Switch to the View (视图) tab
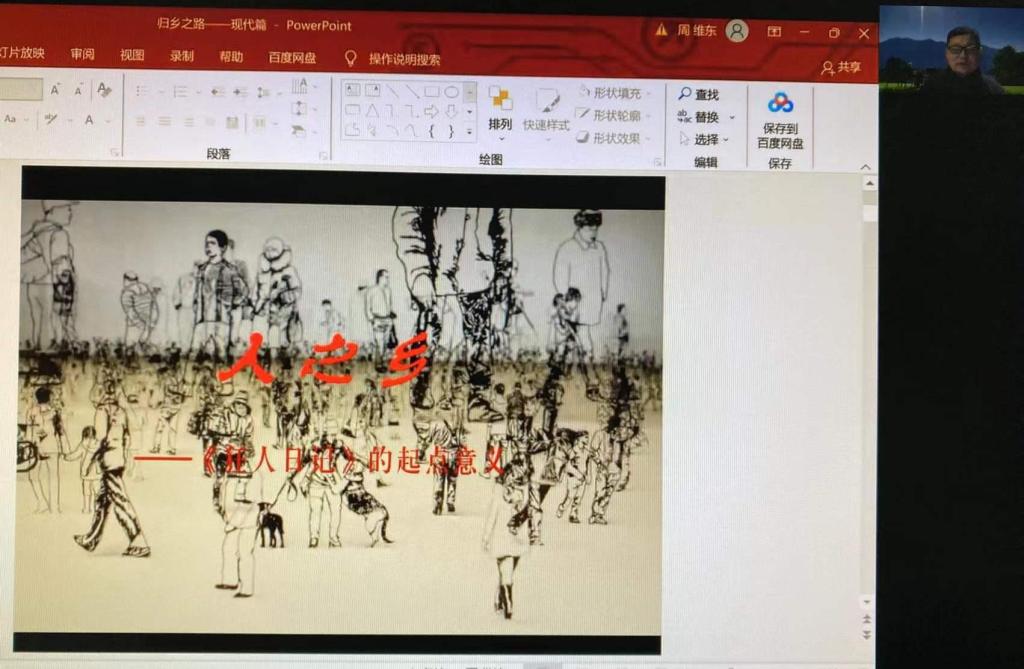1024x669 pixels. coord(132,55)
